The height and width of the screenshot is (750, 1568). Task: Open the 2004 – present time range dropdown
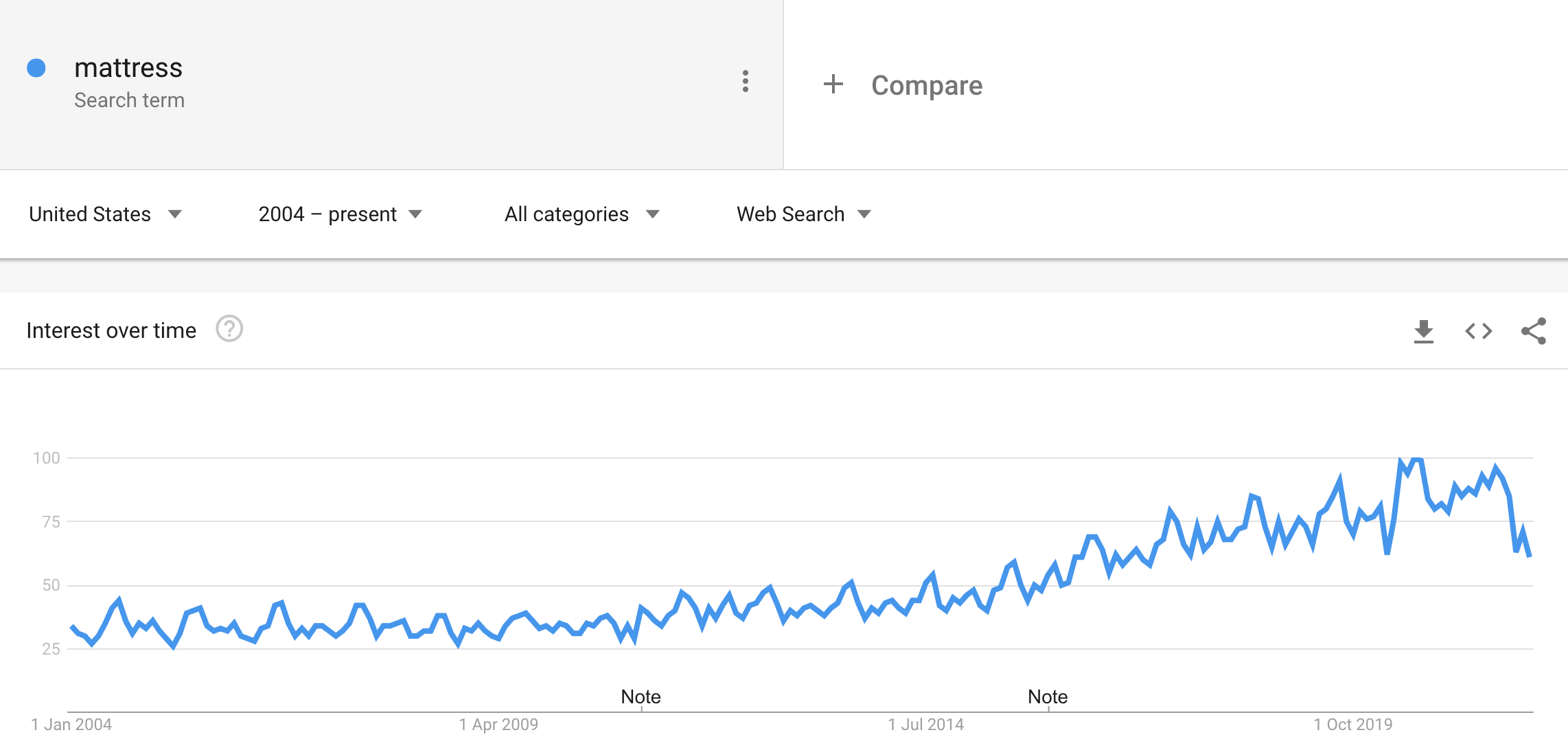(341, 214)
